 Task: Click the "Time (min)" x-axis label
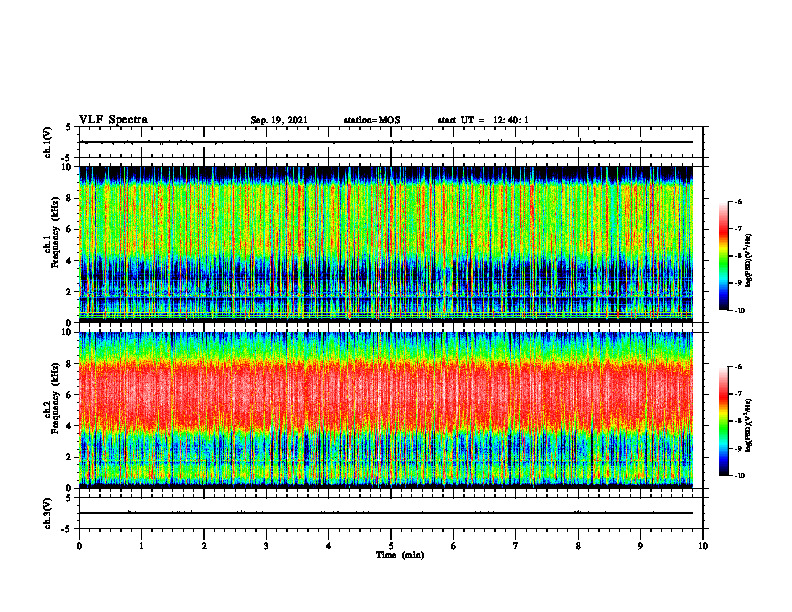point(400,555)
